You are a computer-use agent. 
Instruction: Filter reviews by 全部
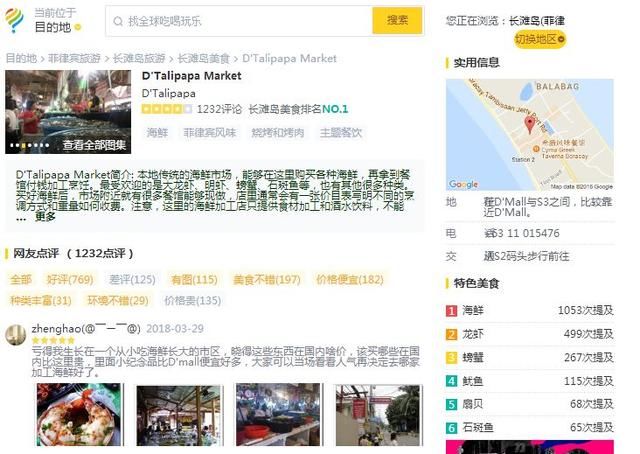tap(21, 280)
